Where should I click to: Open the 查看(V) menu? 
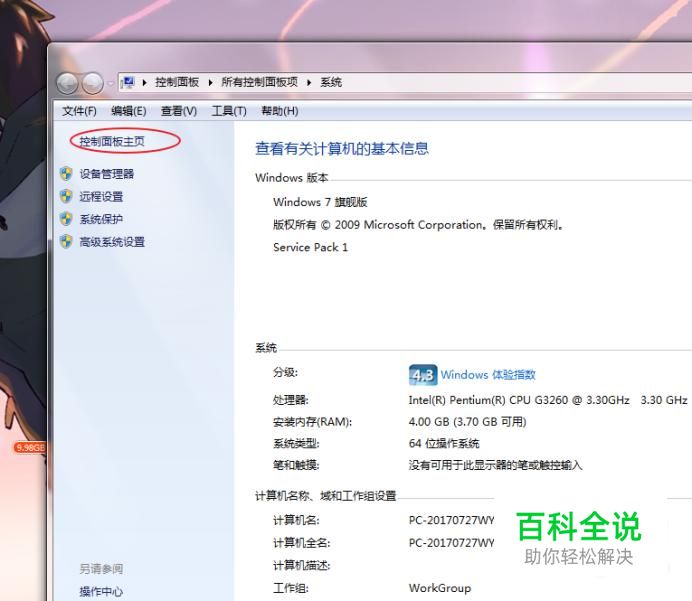[x=179, y=111]
